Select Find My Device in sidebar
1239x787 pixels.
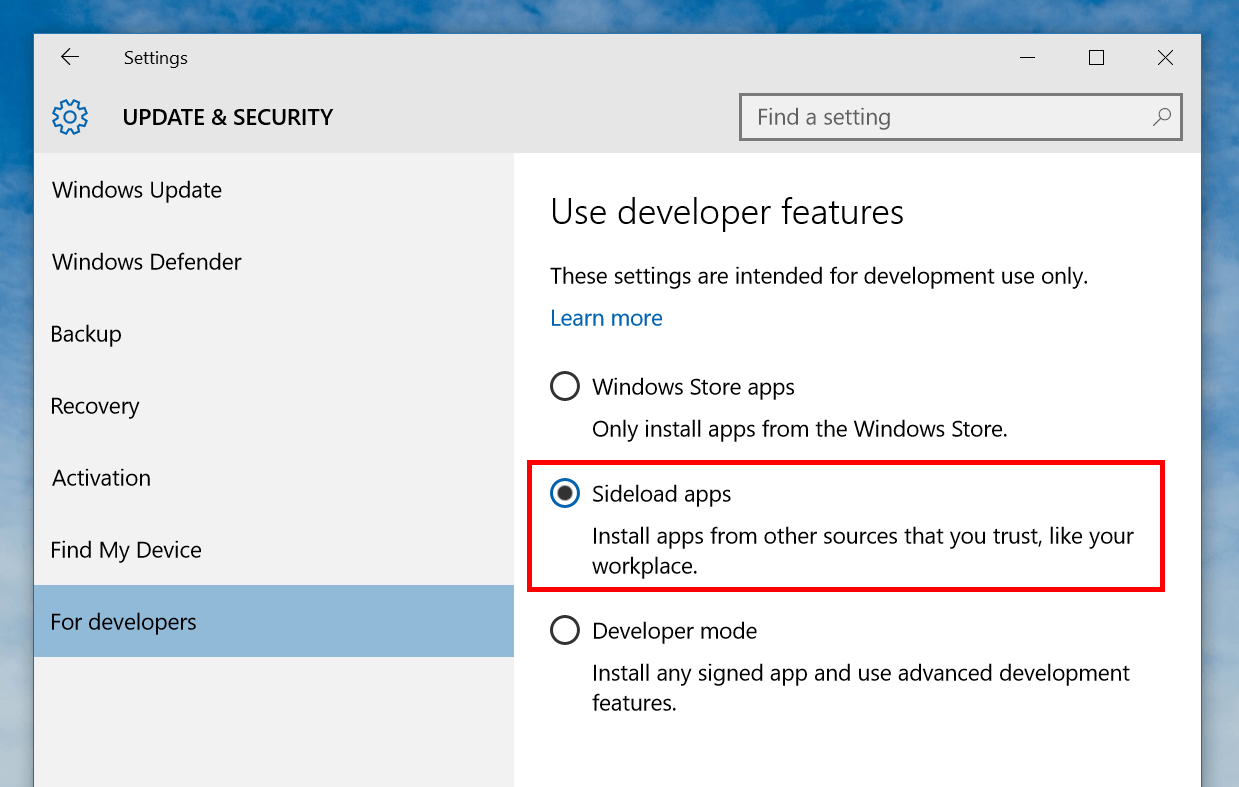pyautogui.click(x=274, y=550)
